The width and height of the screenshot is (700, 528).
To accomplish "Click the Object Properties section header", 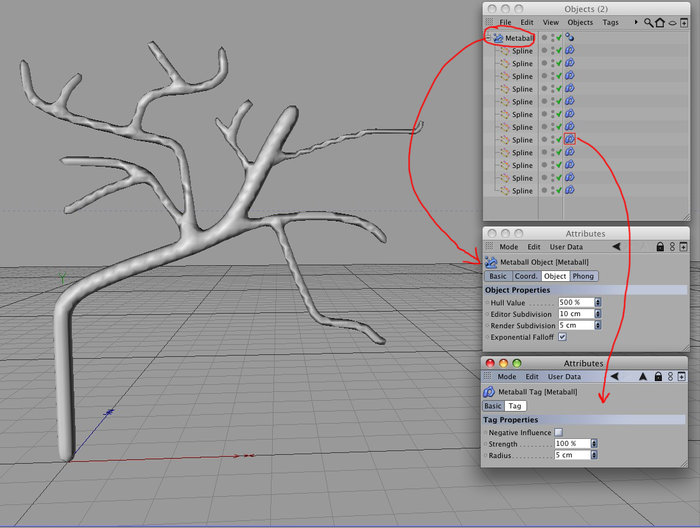I will (x=586, y=290).
